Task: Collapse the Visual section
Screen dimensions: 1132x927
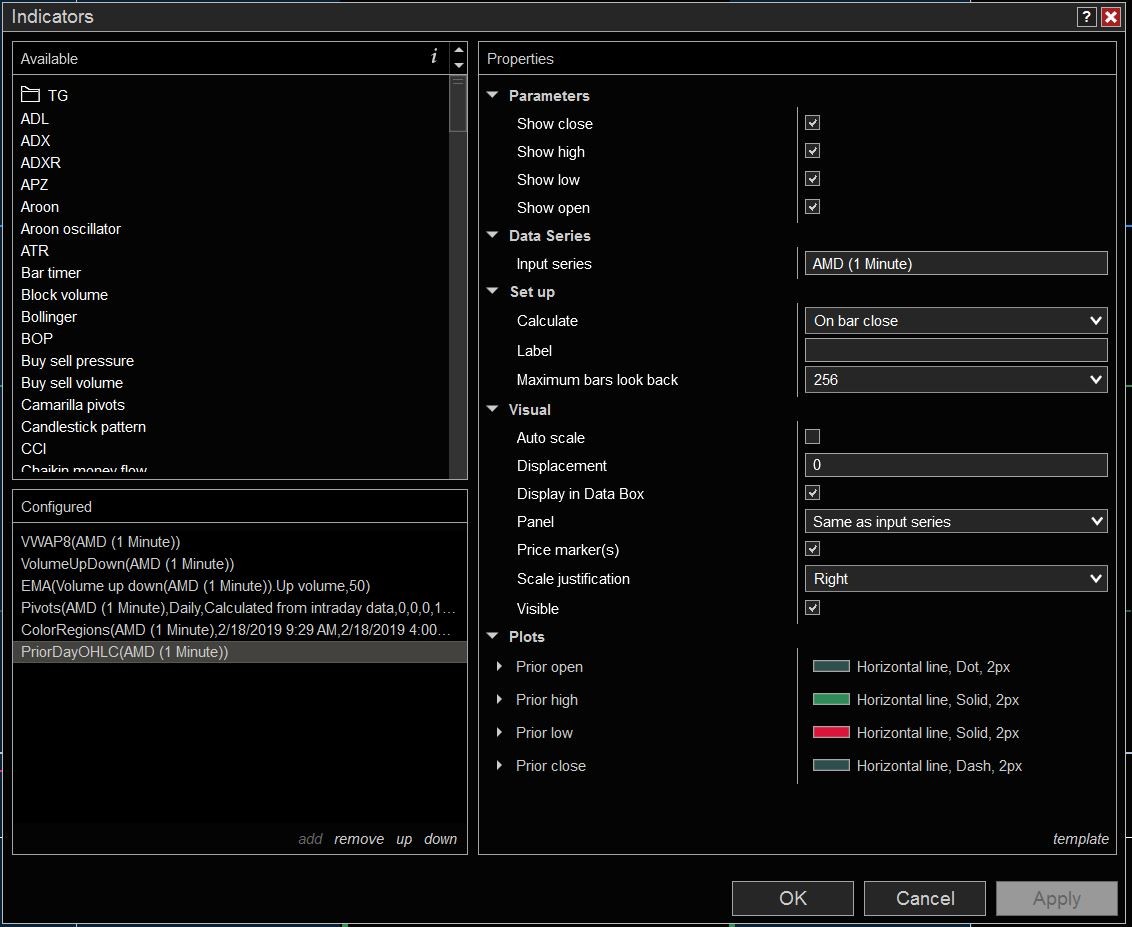Action: 493,409
